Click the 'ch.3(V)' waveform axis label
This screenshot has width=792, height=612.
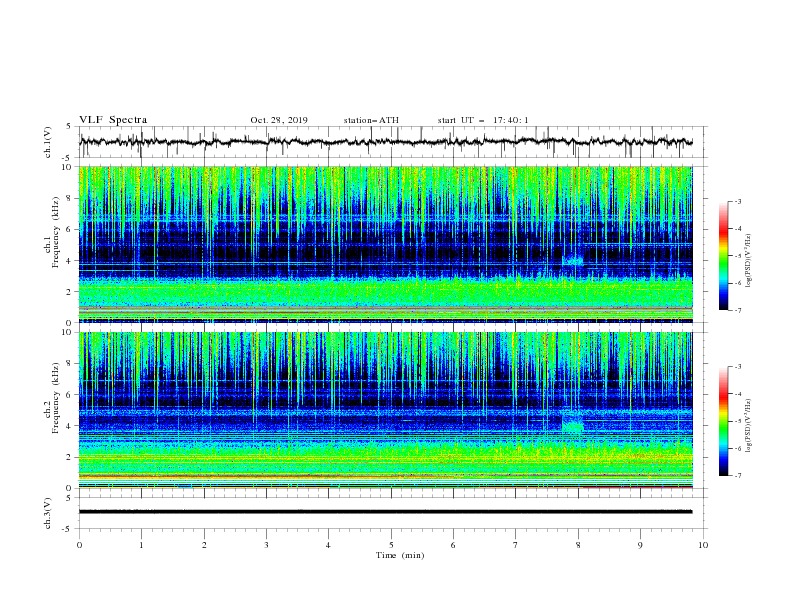(x=48, y=513)
